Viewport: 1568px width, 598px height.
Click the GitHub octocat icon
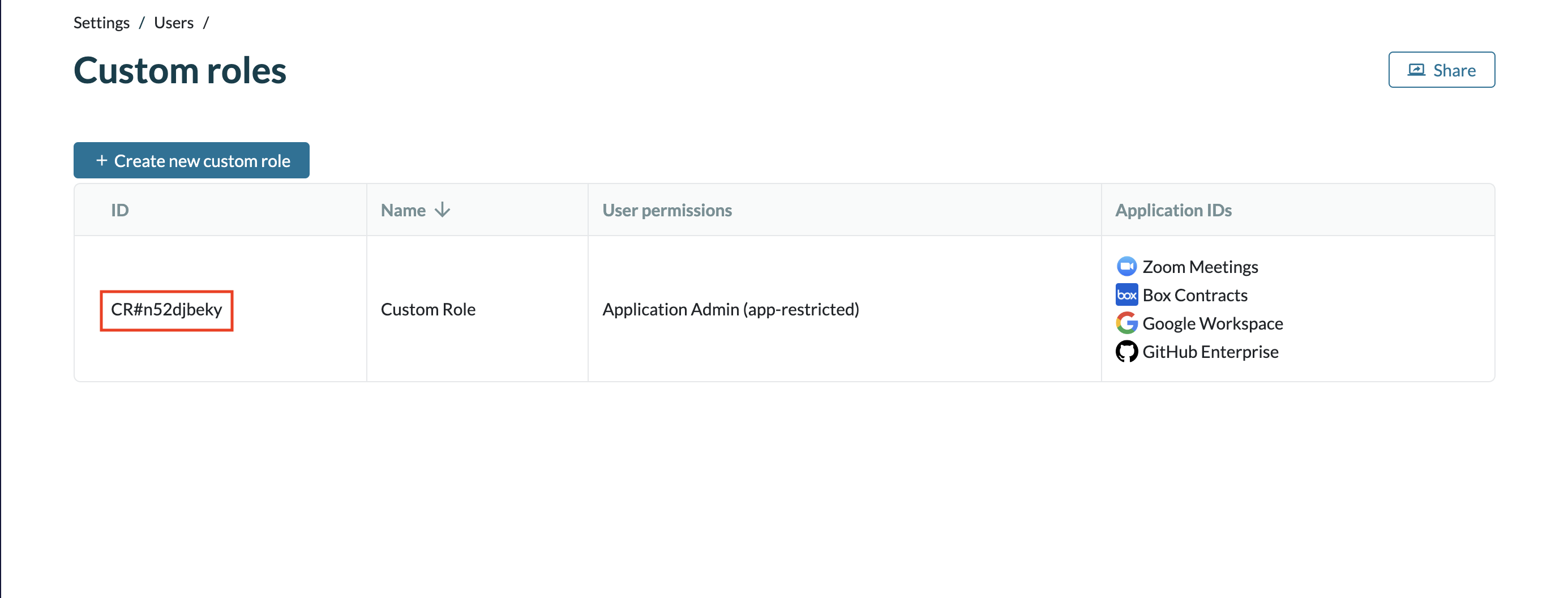point(1126,352)
